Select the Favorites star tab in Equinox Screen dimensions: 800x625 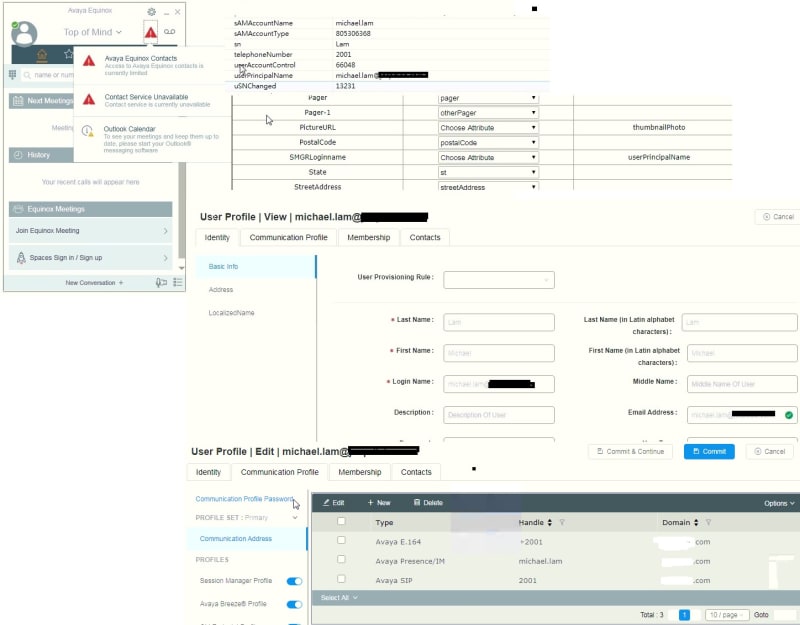click(x=68, y=54)
